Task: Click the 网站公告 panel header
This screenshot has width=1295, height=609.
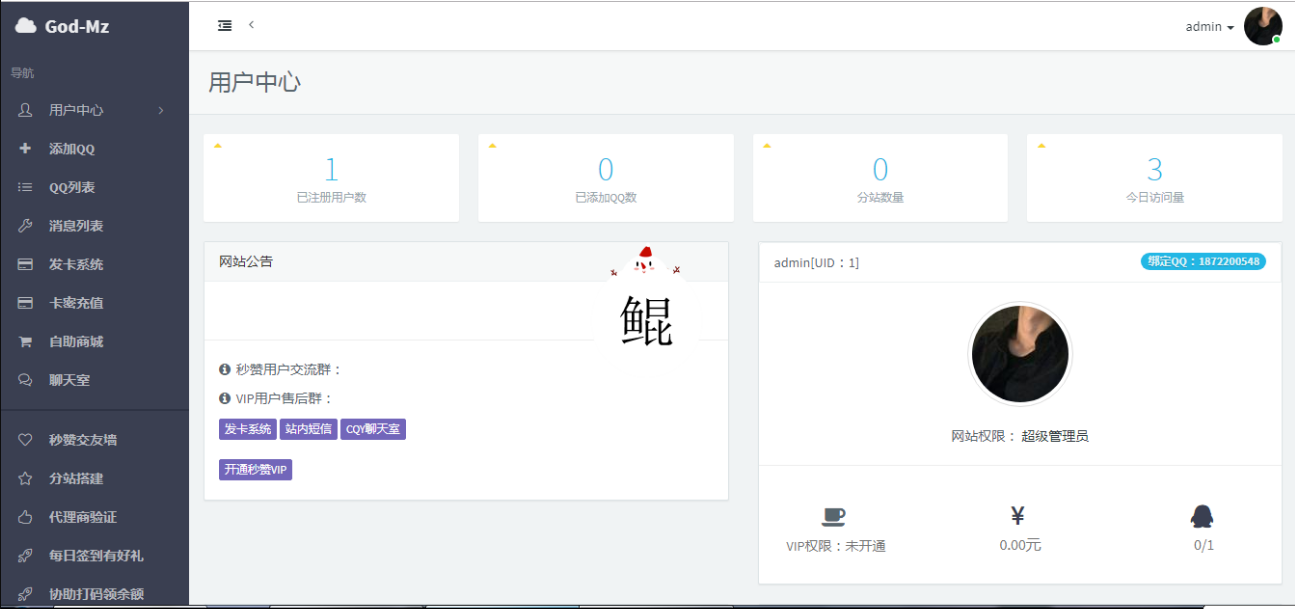Action: 466,262
